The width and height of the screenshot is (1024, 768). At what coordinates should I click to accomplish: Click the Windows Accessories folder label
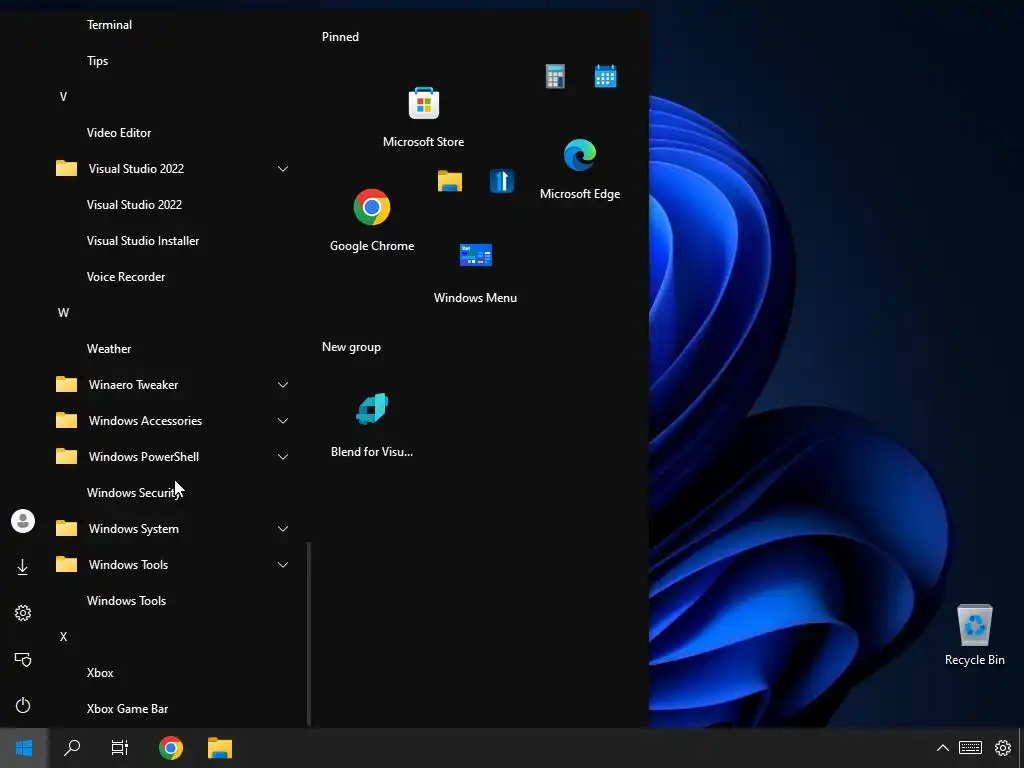coord(145,421)
